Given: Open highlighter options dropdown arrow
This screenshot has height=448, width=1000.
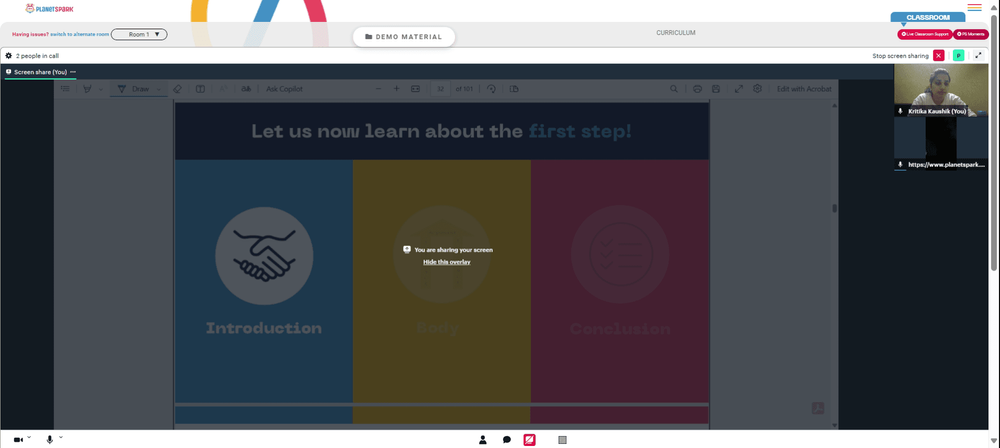Looking at the screenshot, I should click(101, 89).
